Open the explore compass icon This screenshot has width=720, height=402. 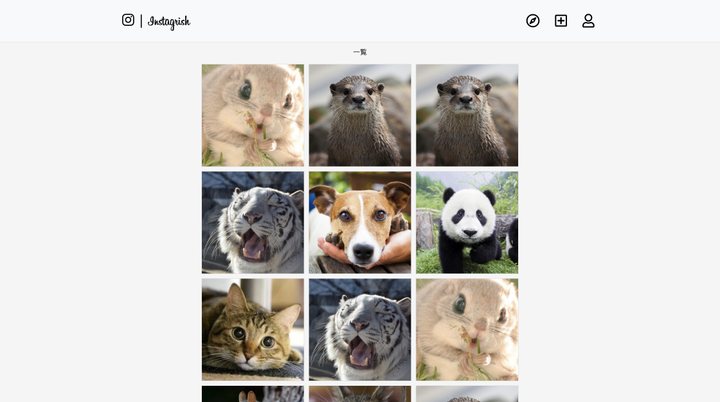click(x=533, y=21)
